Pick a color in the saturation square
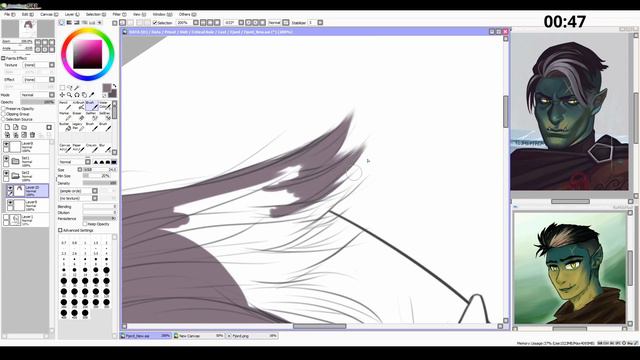This screenshot has height=360, width=640. pyautogui.click(x=88, y=54)
